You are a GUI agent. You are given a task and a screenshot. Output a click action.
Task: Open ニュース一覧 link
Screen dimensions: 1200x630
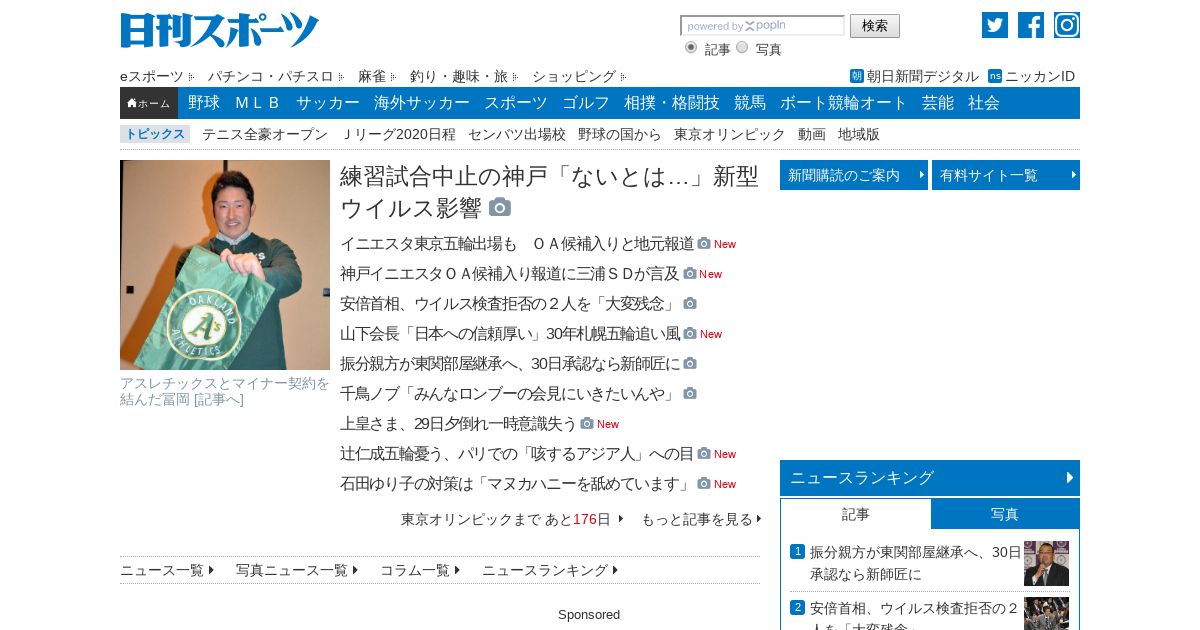tap(167, 570)
